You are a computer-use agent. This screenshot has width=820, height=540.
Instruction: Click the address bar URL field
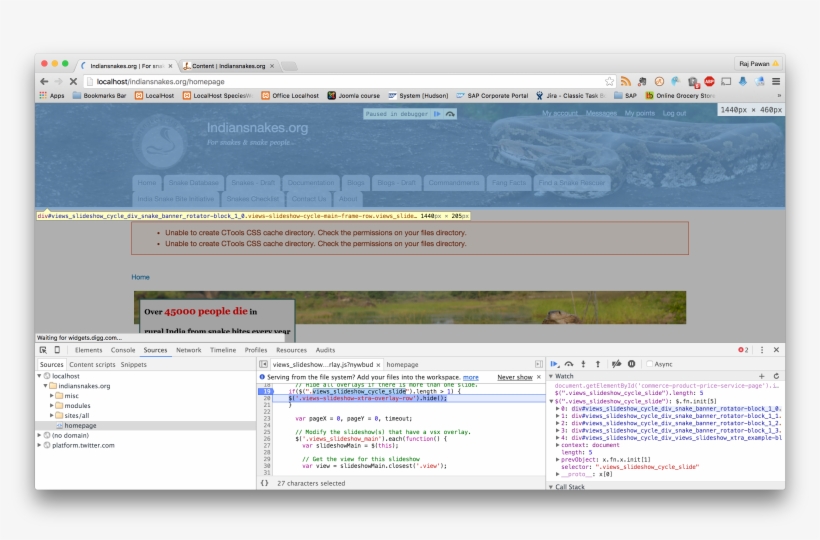point(345,82)
